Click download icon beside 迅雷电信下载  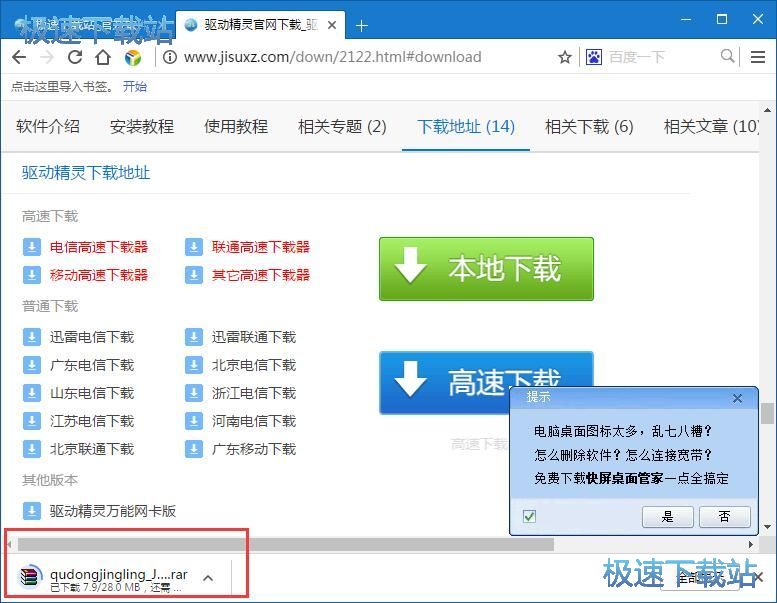point(32,337)
